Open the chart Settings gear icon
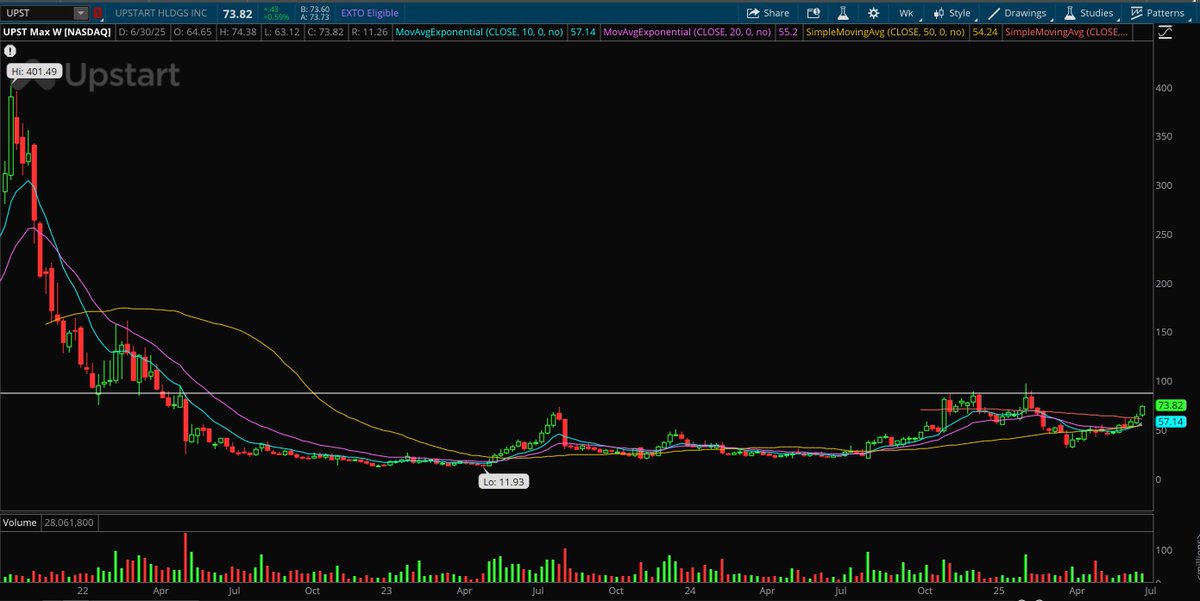This screenshot has width=1200, height=601. coord(872,13)
